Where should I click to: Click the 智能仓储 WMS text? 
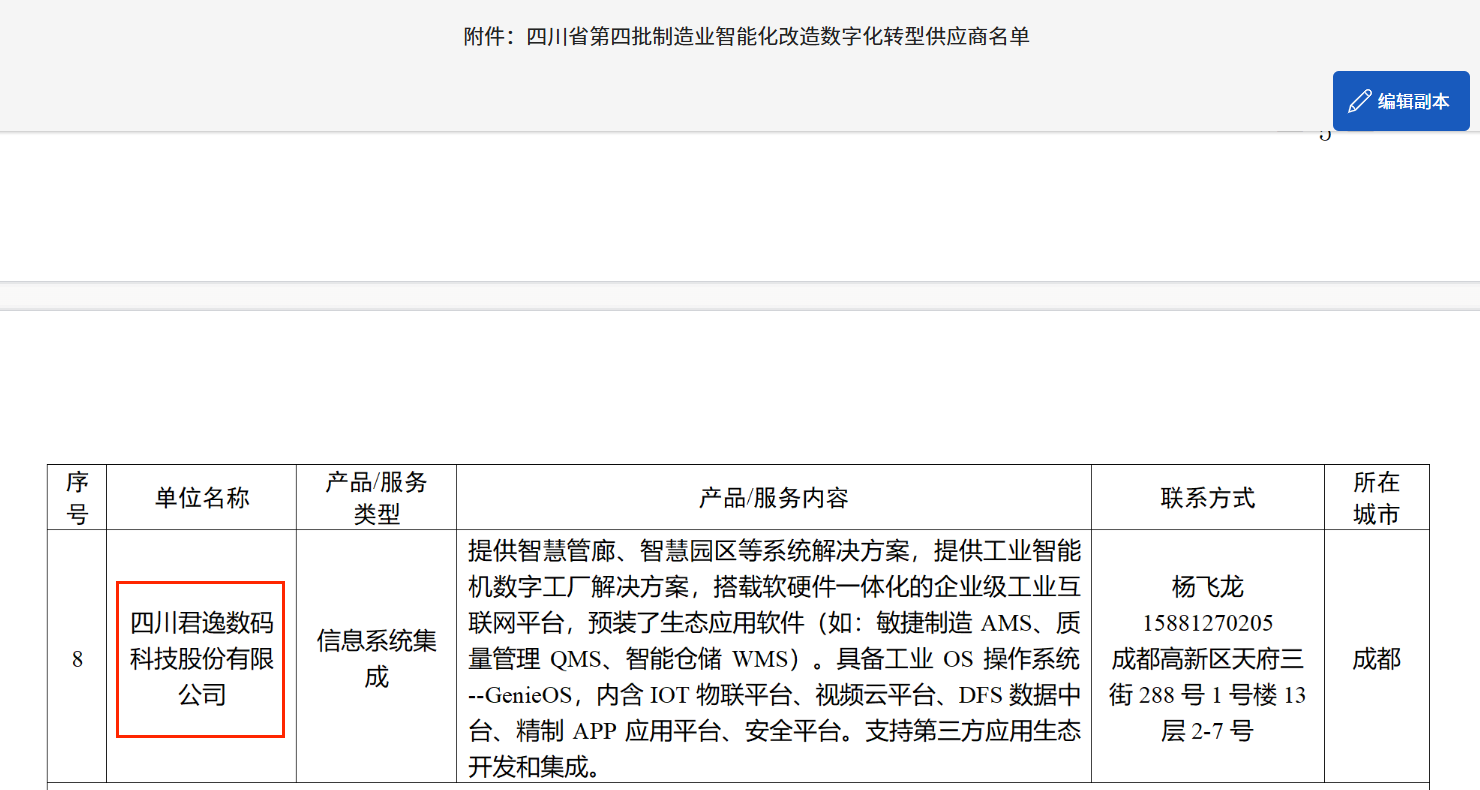700,660
